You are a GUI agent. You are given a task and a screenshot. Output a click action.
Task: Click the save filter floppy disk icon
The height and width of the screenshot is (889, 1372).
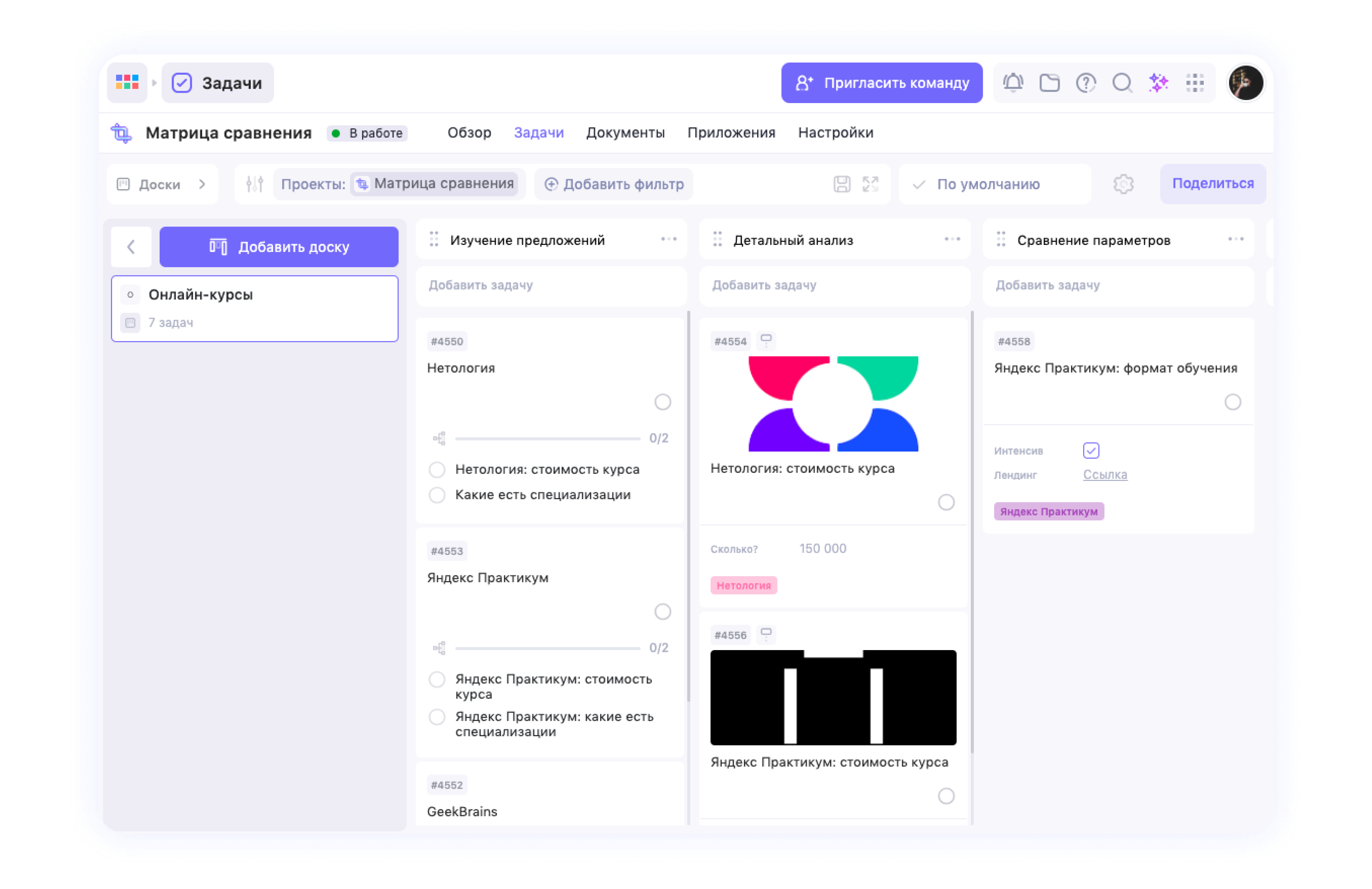point(842,184)
